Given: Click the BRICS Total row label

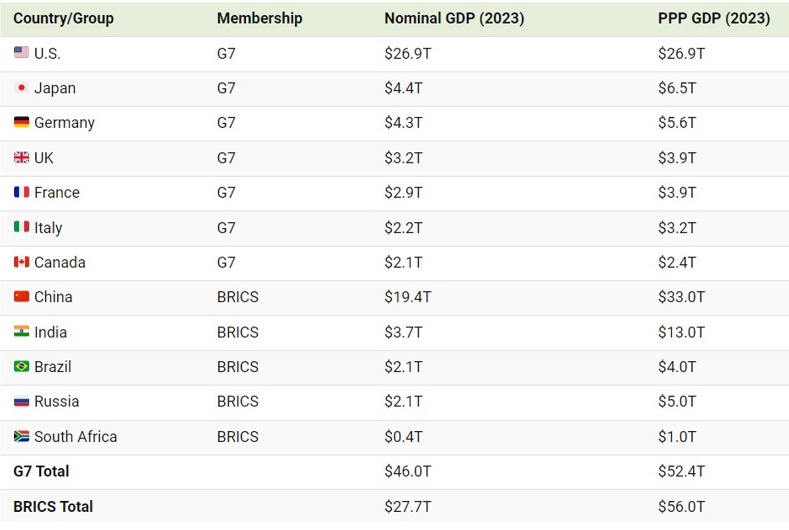Looking at the screenshot, I should tap(53, 506).
